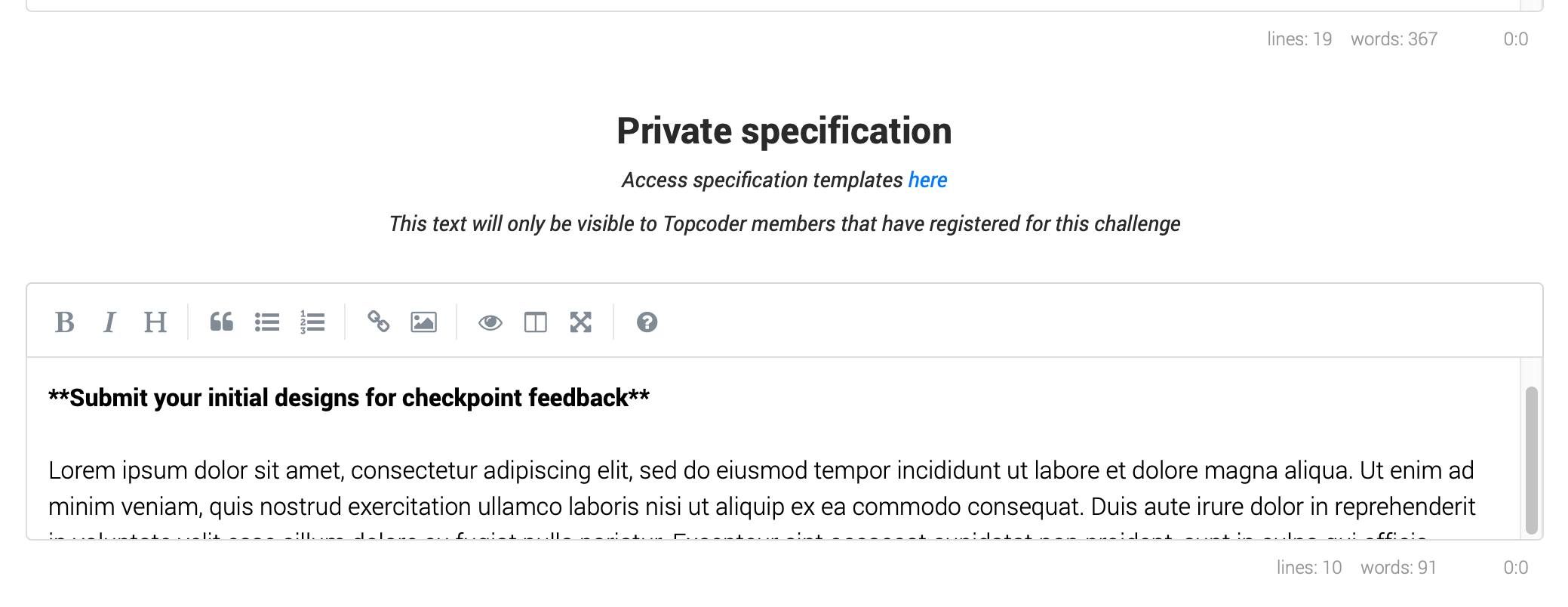Apply italic formatting
The image size is (1568, 607).
tap(110, 322)
